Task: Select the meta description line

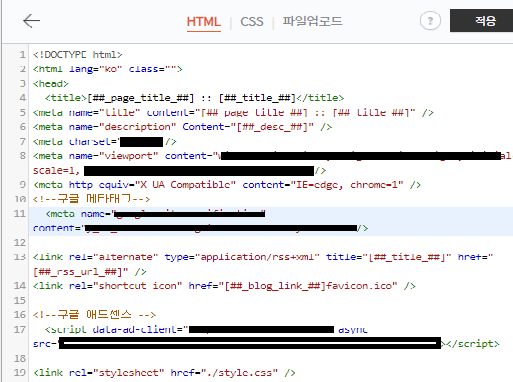Action: pyautogui.click(x=182, y=127)
